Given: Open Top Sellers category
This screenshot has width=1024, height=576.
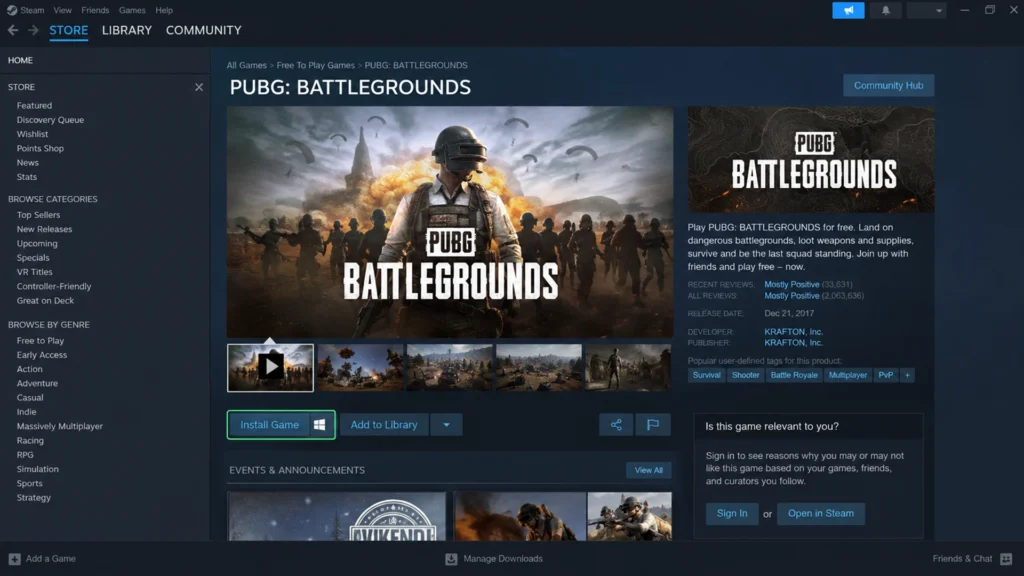Looking at the screenshot, I should [39, 215].
